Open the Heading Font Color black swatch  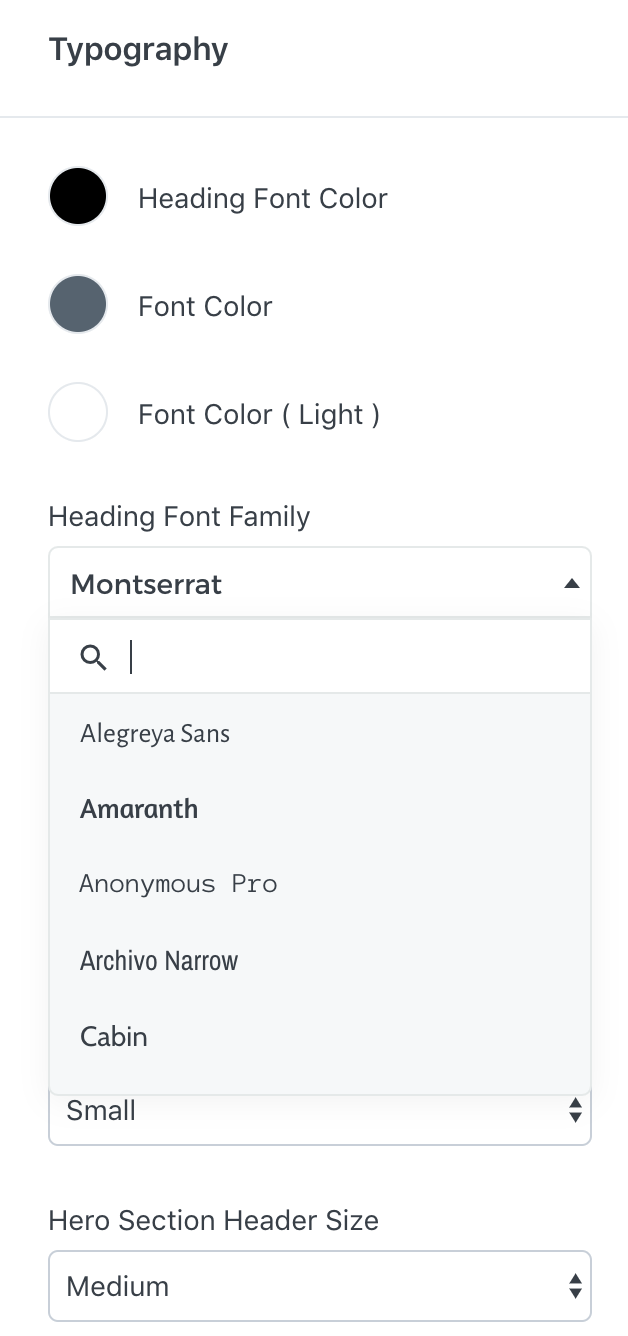78,197
